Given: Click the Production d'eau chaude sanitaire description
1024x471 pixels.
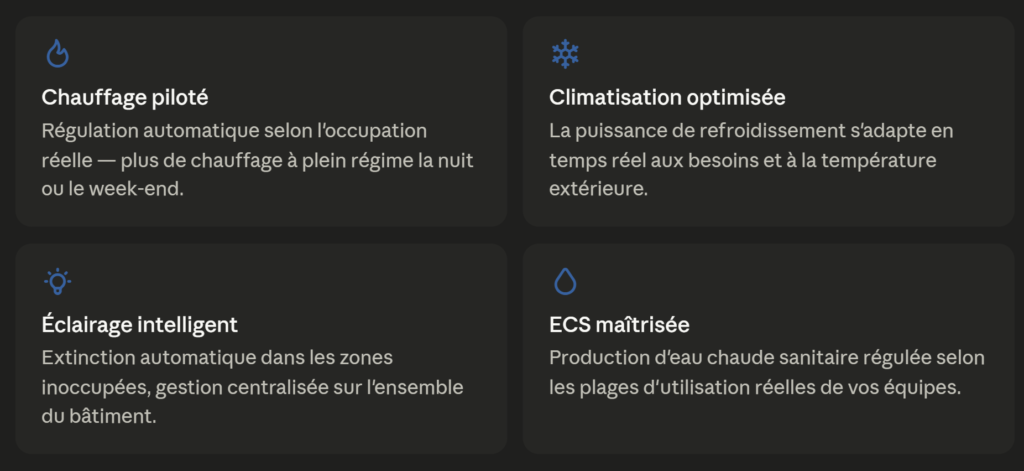Looking at the screenshot, I should [x=767, y=372].
